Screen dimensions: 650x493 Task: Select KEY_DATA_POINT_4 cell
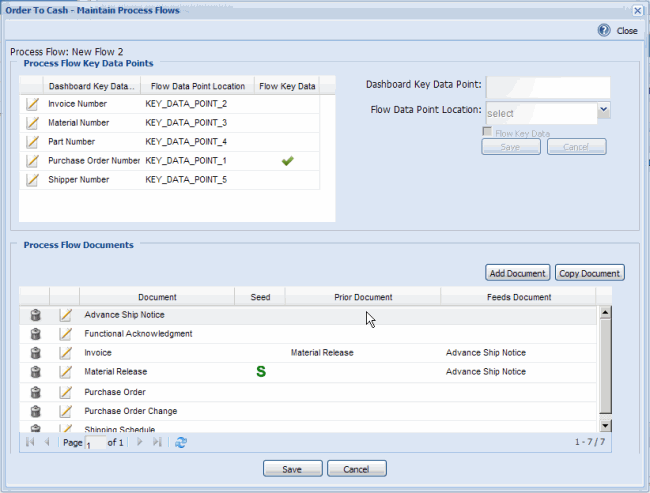click(186, 142)
